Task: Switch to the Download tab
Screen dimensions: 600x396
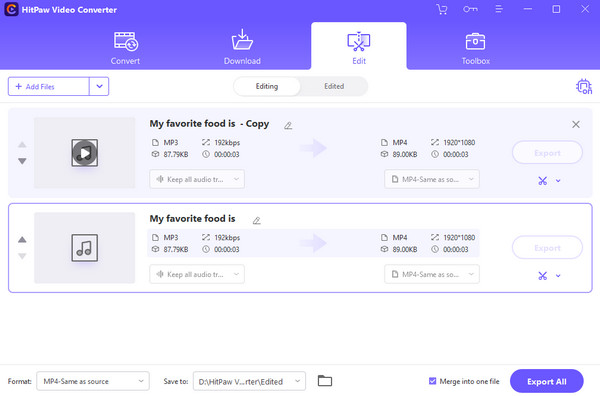Action: 242,48
